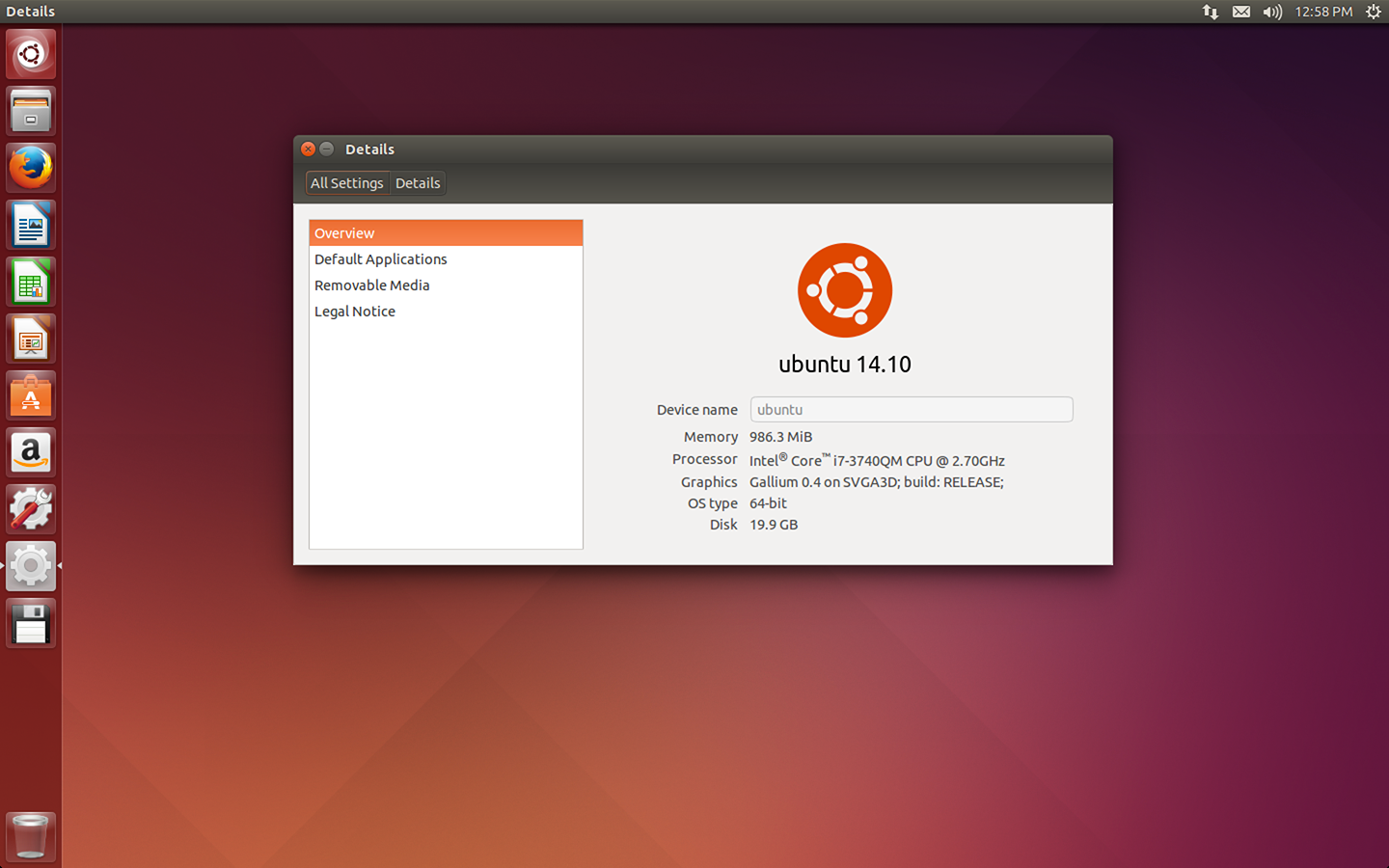Click the Details title in top panel

click(x=31, y=12)
